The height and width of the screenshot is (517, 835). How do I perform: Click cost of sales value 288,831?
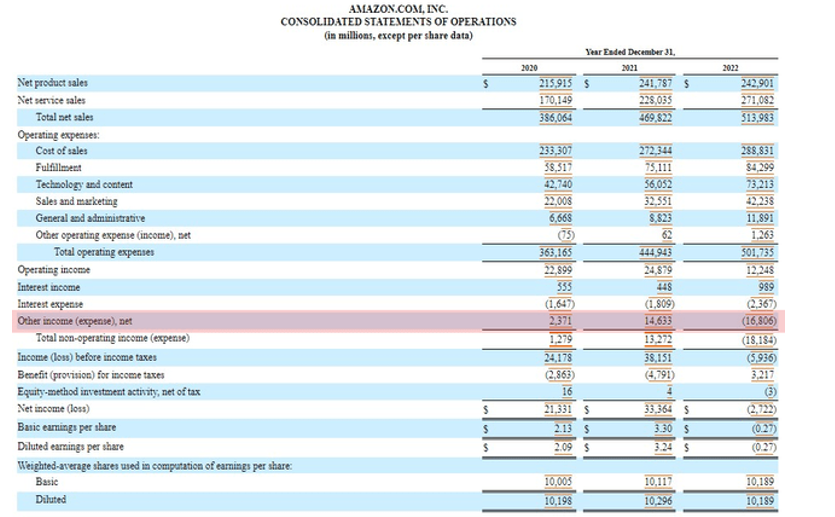757,151
